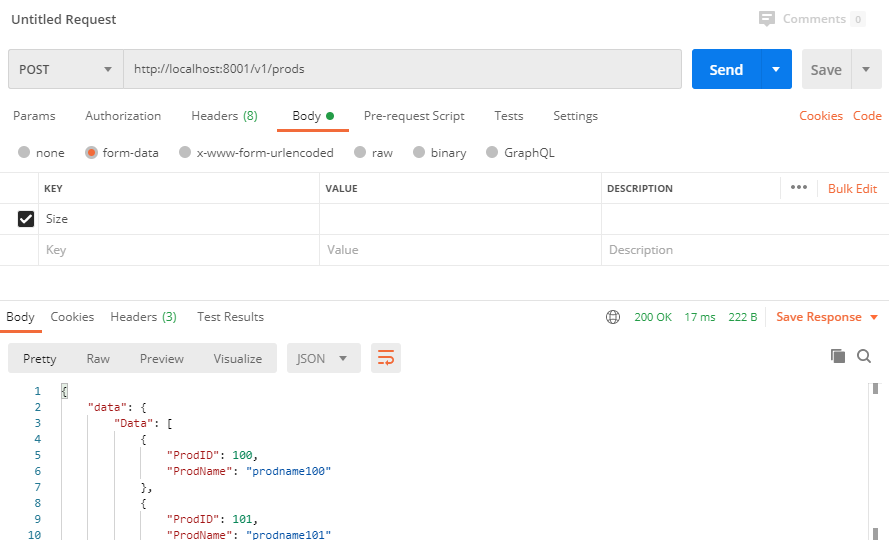
Task: Open the Comments icon
Action: (767, 19)
